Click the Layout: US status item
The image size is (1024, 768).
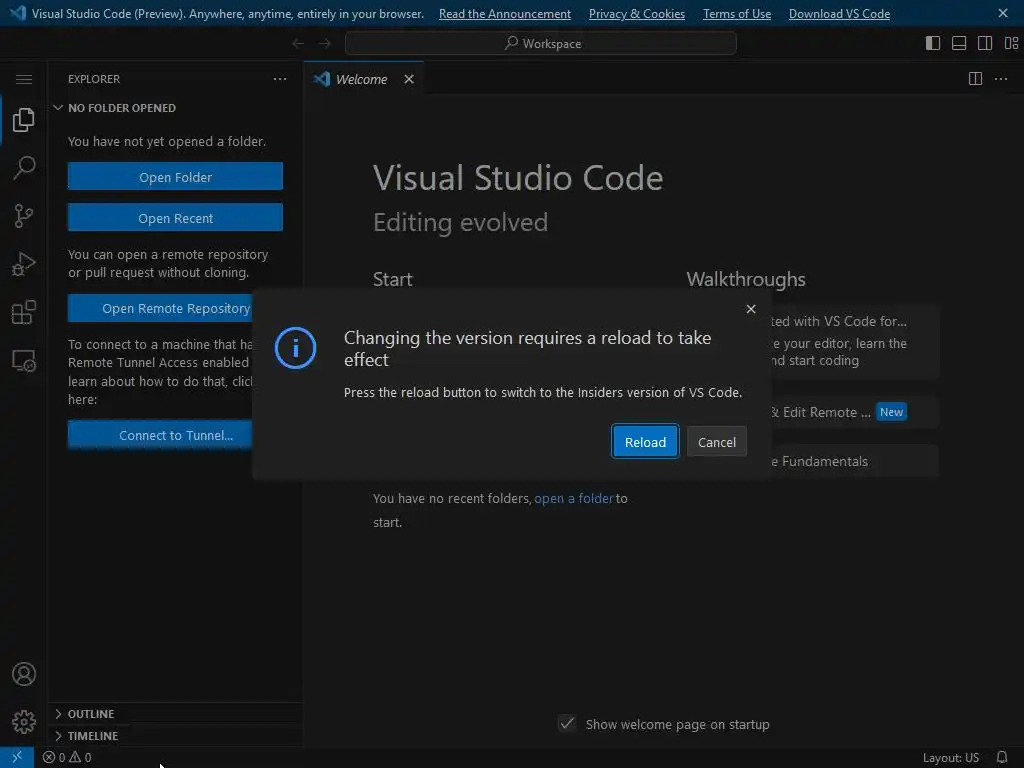point(950,758)
